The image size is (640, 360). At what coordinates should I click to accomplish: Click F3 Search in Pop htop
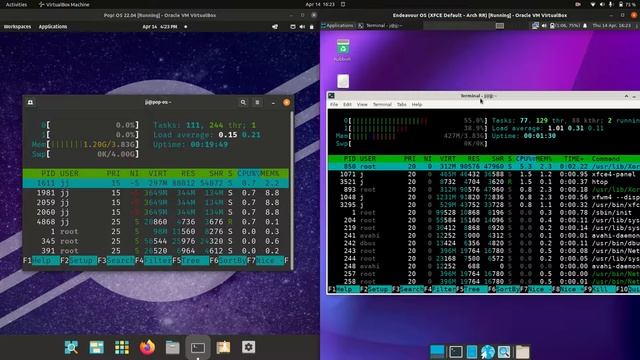[116, 260]
